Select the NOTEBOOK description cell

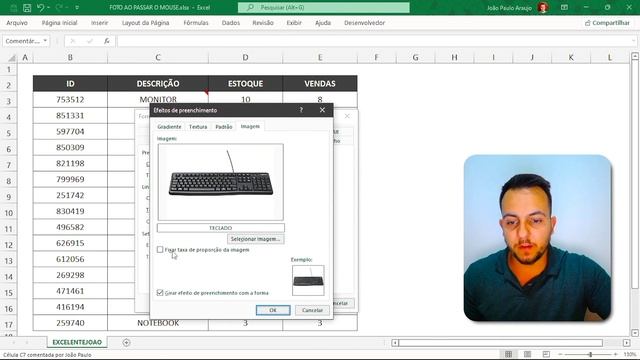tap(158, 323)
